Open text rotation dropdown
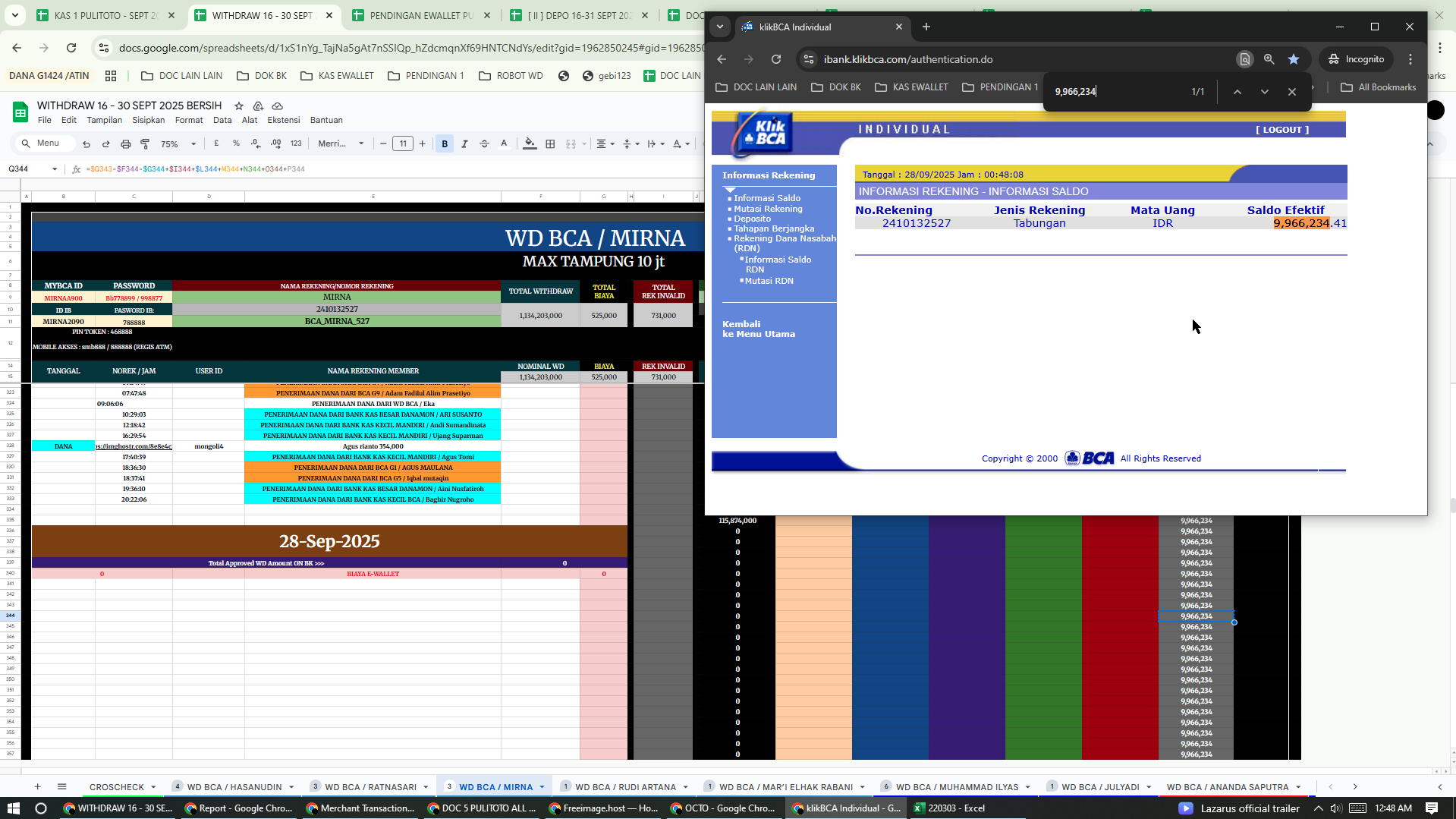The width and height of the screenshot is (1456, 819). (x=681, y=143)
